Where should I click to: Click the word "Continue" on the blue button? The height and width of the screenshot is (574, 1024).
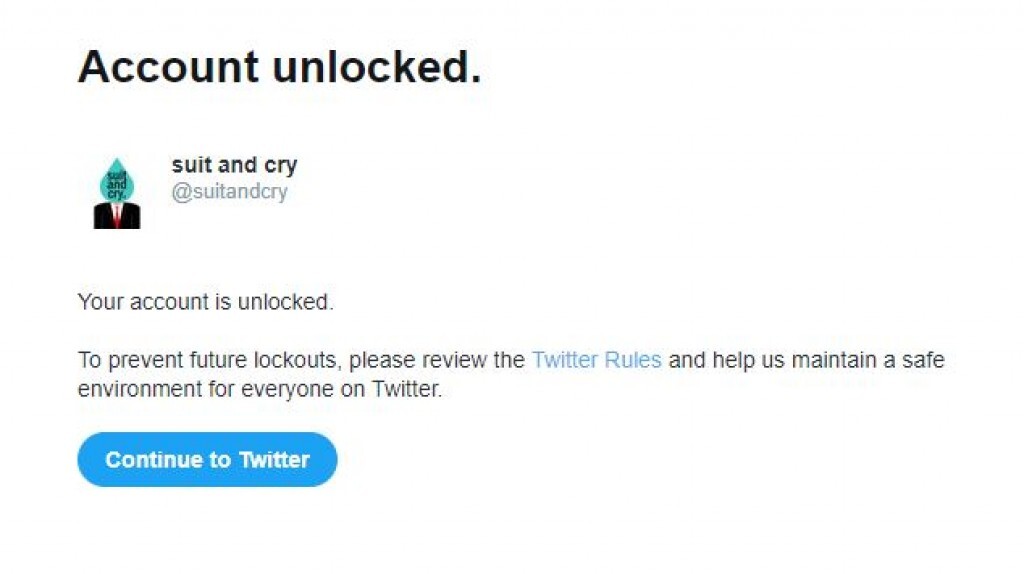click(x=154, y=460)
